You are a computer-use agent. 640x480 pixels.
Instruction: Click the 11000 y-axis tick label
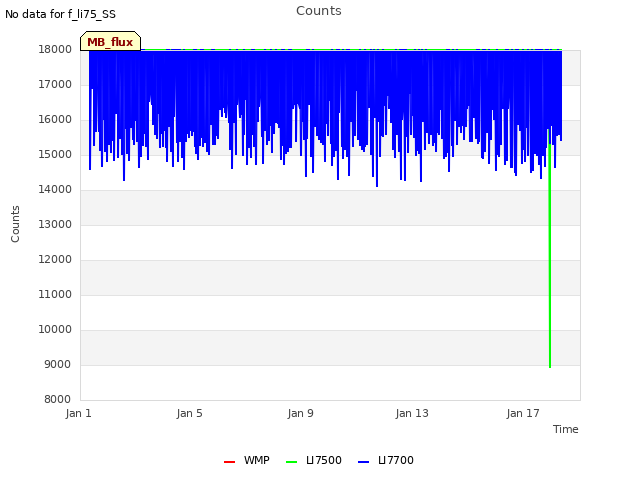[x=55, y=294]
